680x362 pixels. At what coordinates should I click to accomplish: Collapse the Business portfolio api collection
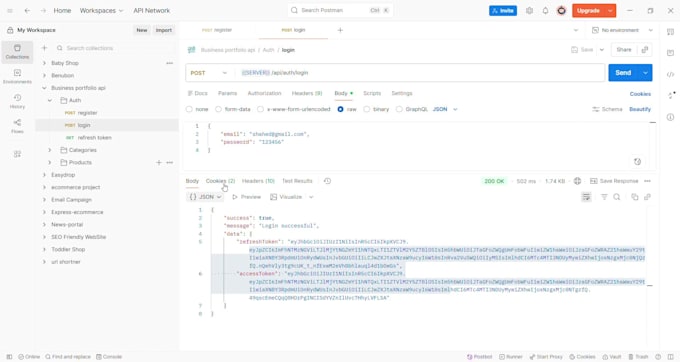(44, 88)
